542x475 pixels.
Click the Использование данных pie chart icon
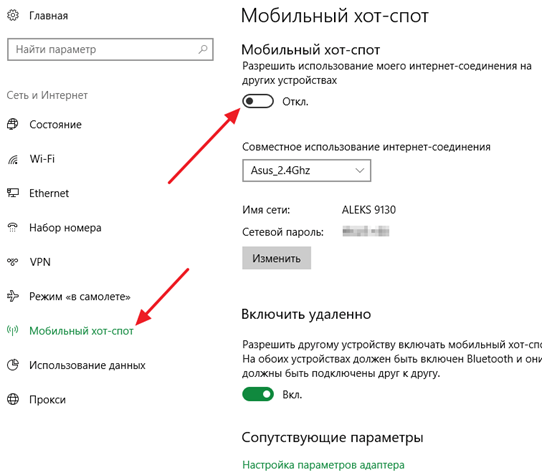tap(13, 365)
